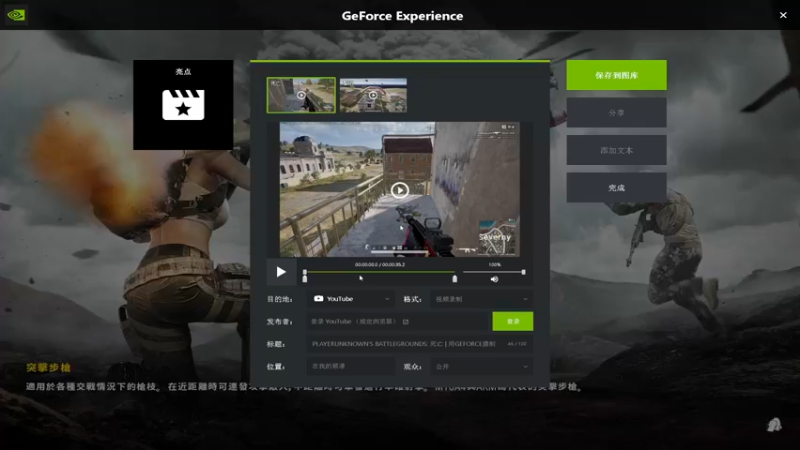Click the video timeline progress bar

click(x=380, y=272)
